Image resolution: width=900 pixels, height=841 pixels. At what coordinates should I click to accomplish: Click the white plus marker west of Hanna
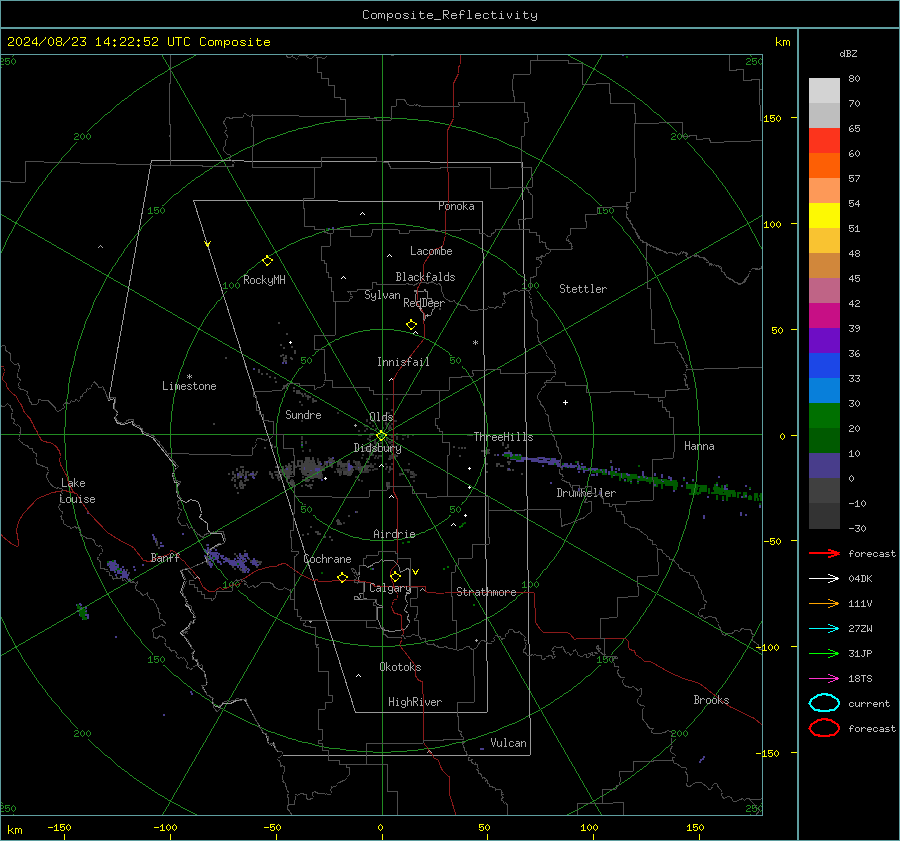[565, 402]
